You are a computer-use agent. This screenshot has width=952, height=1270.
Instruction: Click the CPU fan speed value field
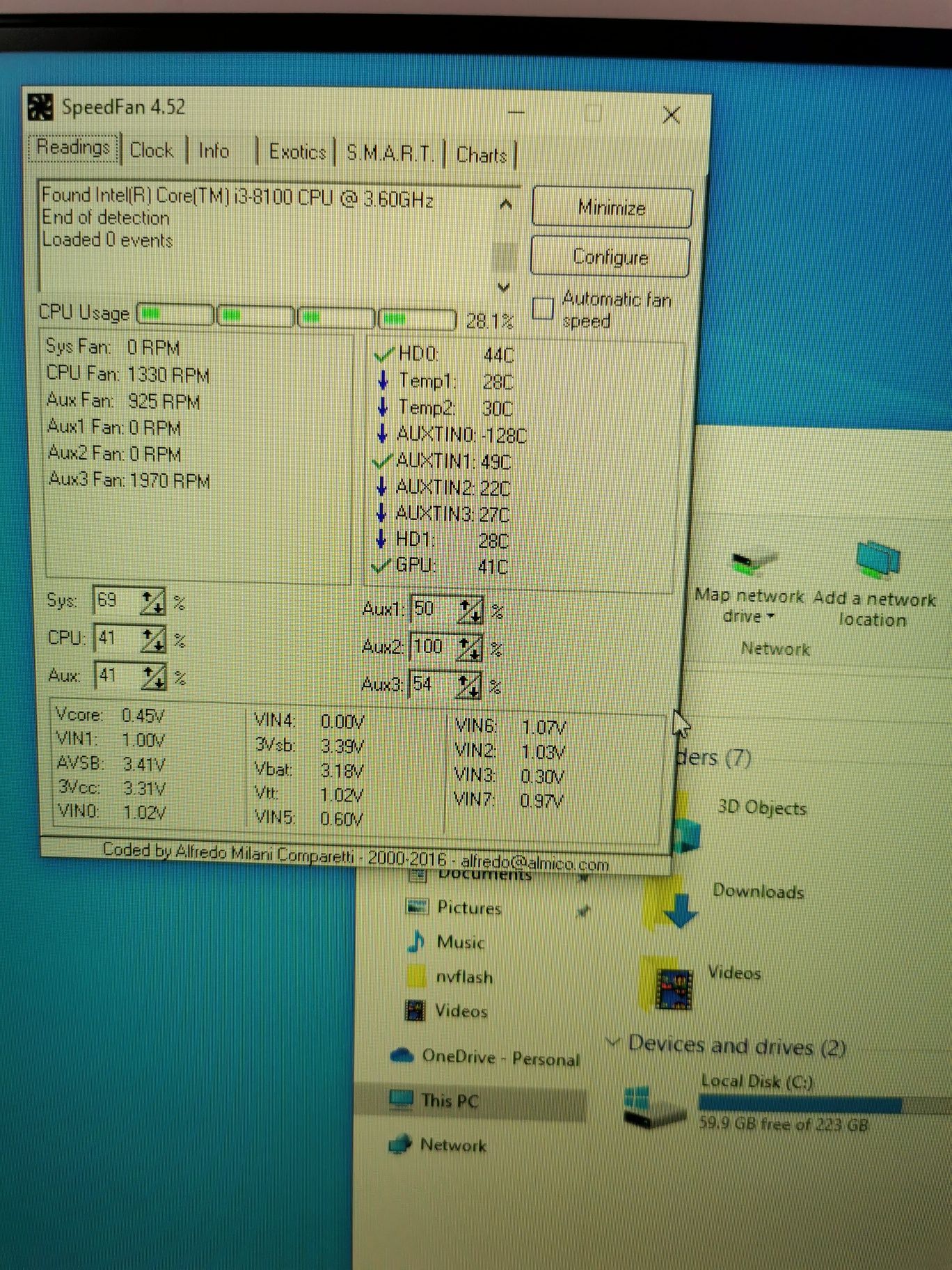116,638
